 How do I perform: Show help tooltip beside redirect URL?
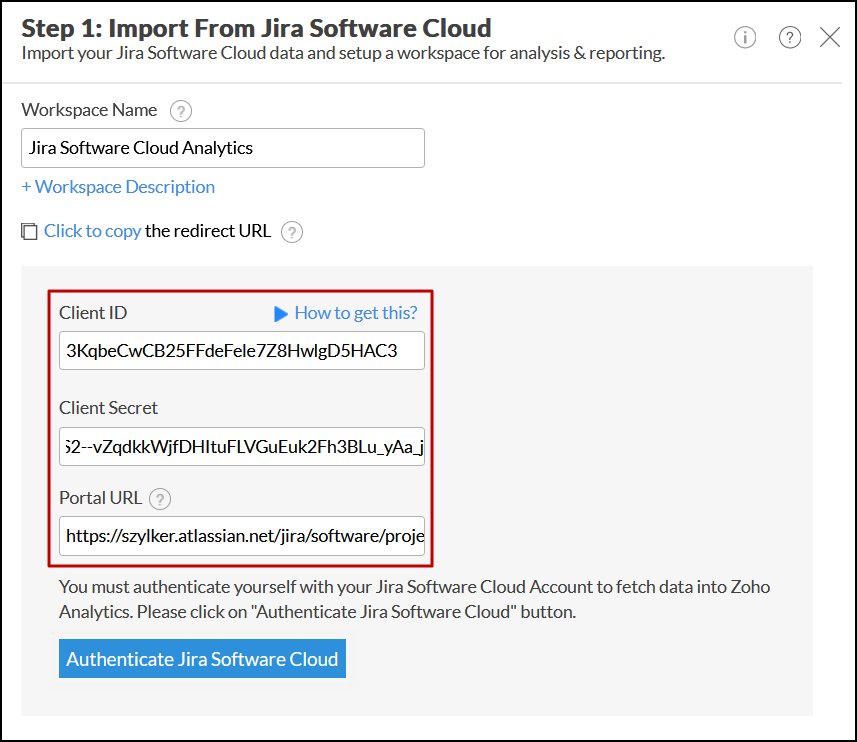pyautogui.click(x=292, y=232)
